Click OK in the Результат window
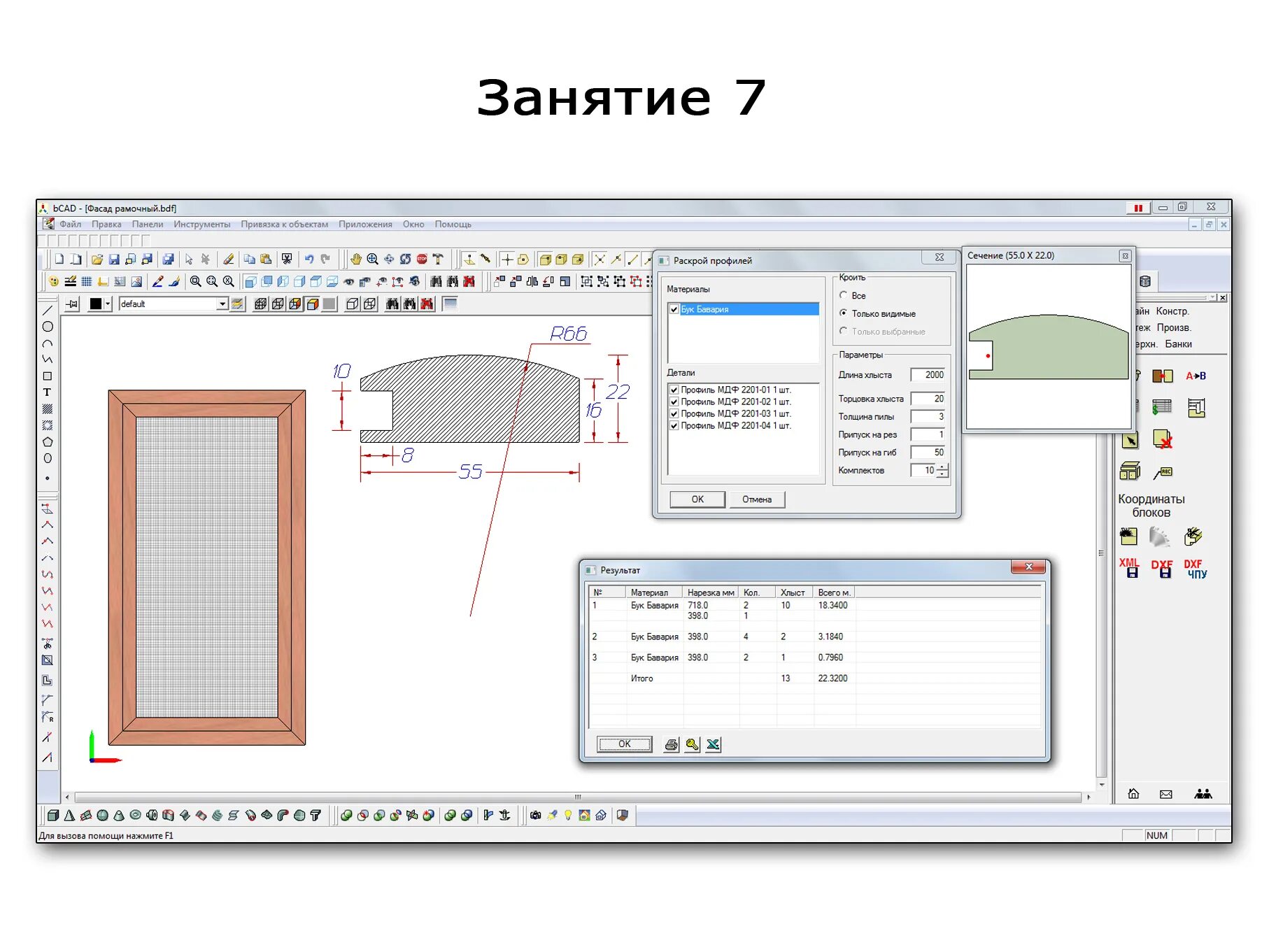The width and height of the screenshot is (1269, 952). [x=624, y=744]
